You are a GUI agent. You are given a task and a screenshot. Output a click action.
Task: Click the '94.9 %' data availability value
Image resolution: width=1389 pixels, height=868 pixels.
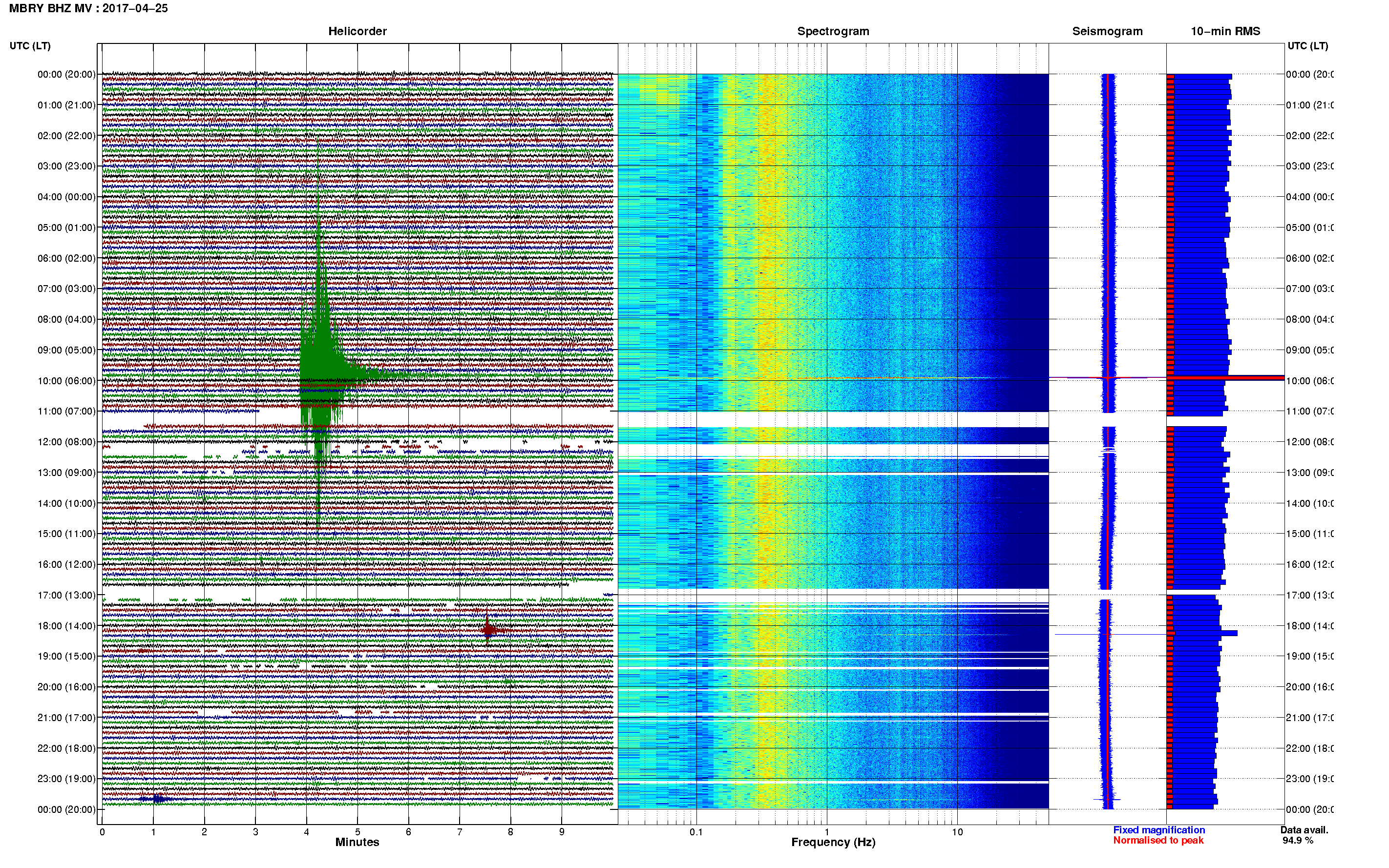tap(1298, 840)
